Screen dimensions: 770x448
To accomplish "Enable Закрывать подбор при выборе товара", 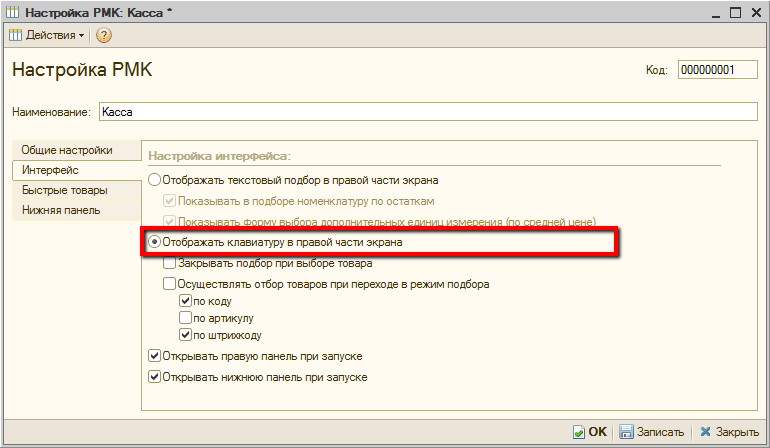I will click(x=170, y=264).
